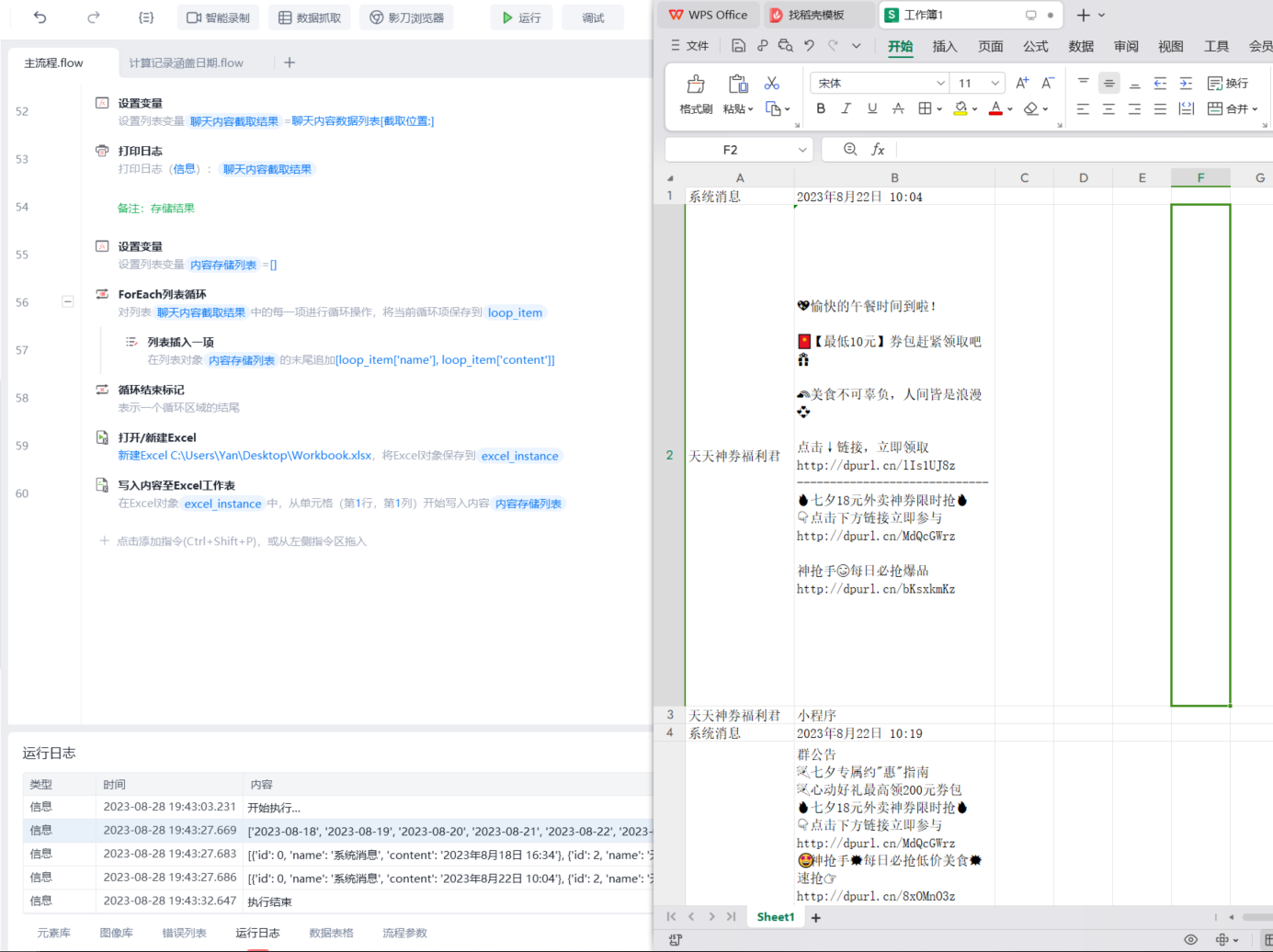
Task: Click the F2 cell name box
Action: point(730,150)
